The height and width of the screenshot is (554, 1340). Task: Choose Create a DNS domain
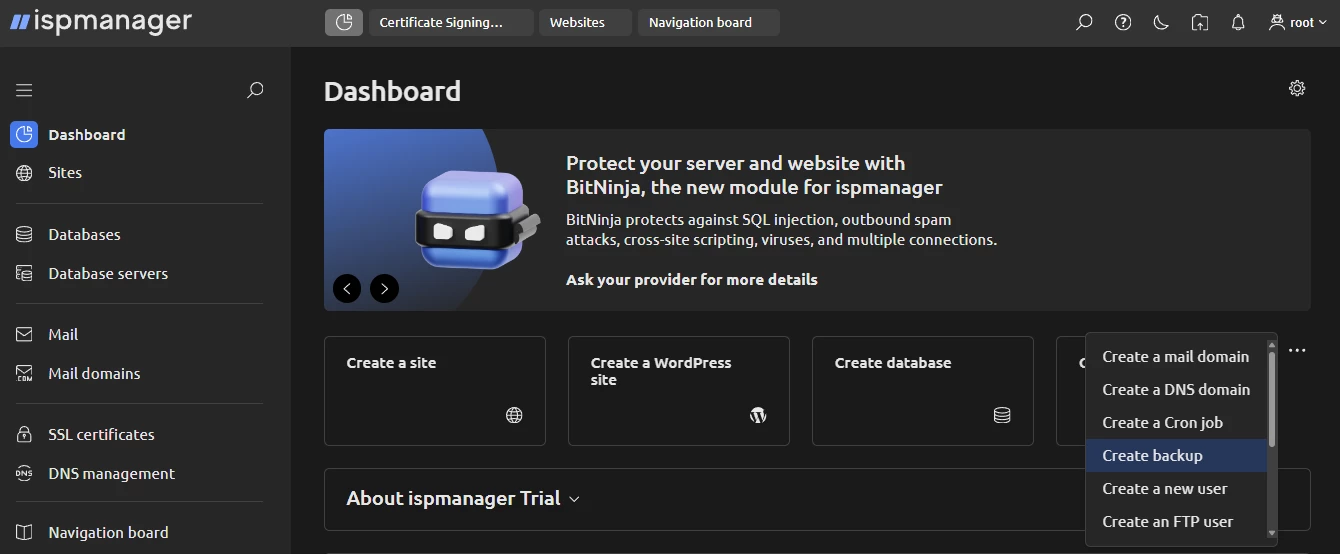(x=1176, y=390)
